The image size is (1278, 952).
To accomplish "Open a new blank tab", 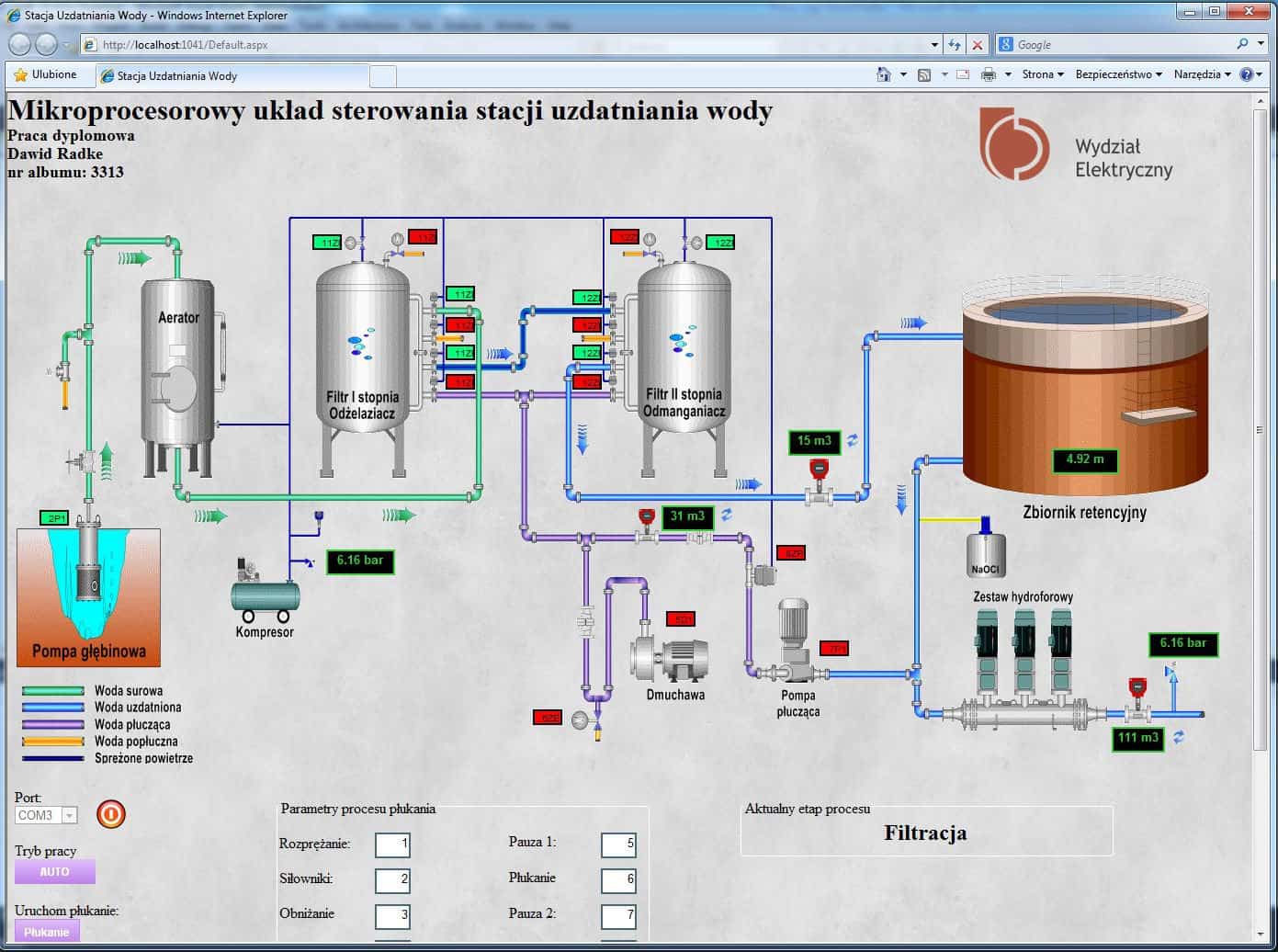I will pyautogui.click(x=383, y=75).
